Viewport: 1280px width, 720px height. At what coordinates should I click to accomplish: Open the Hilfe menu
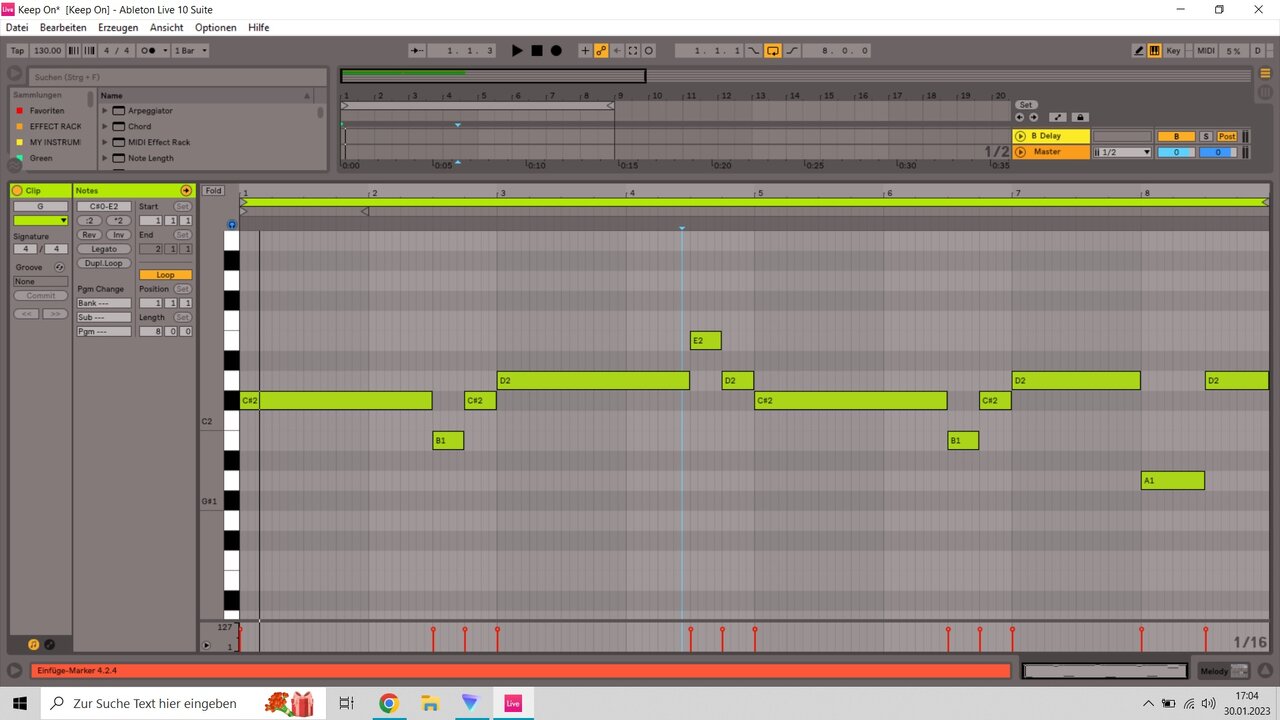click(259, 27)
